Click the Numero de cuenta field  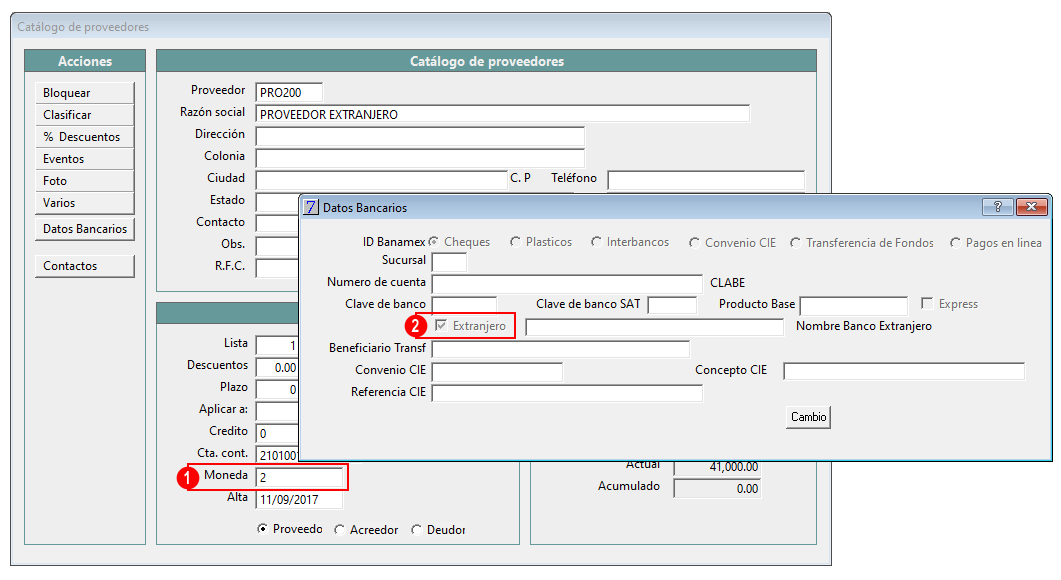(x=567, y=284)
